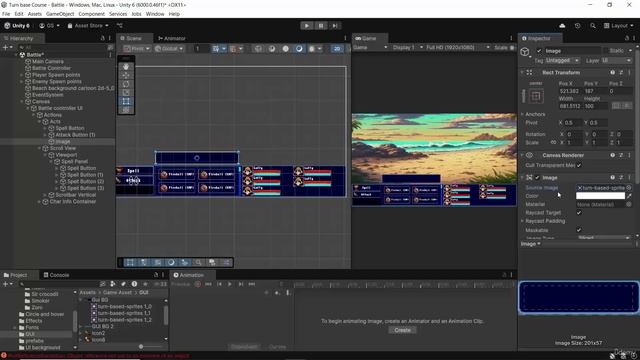This screenshot has height=360, width=640.
Task: Open global search magnifier icon
Action: 593,26
